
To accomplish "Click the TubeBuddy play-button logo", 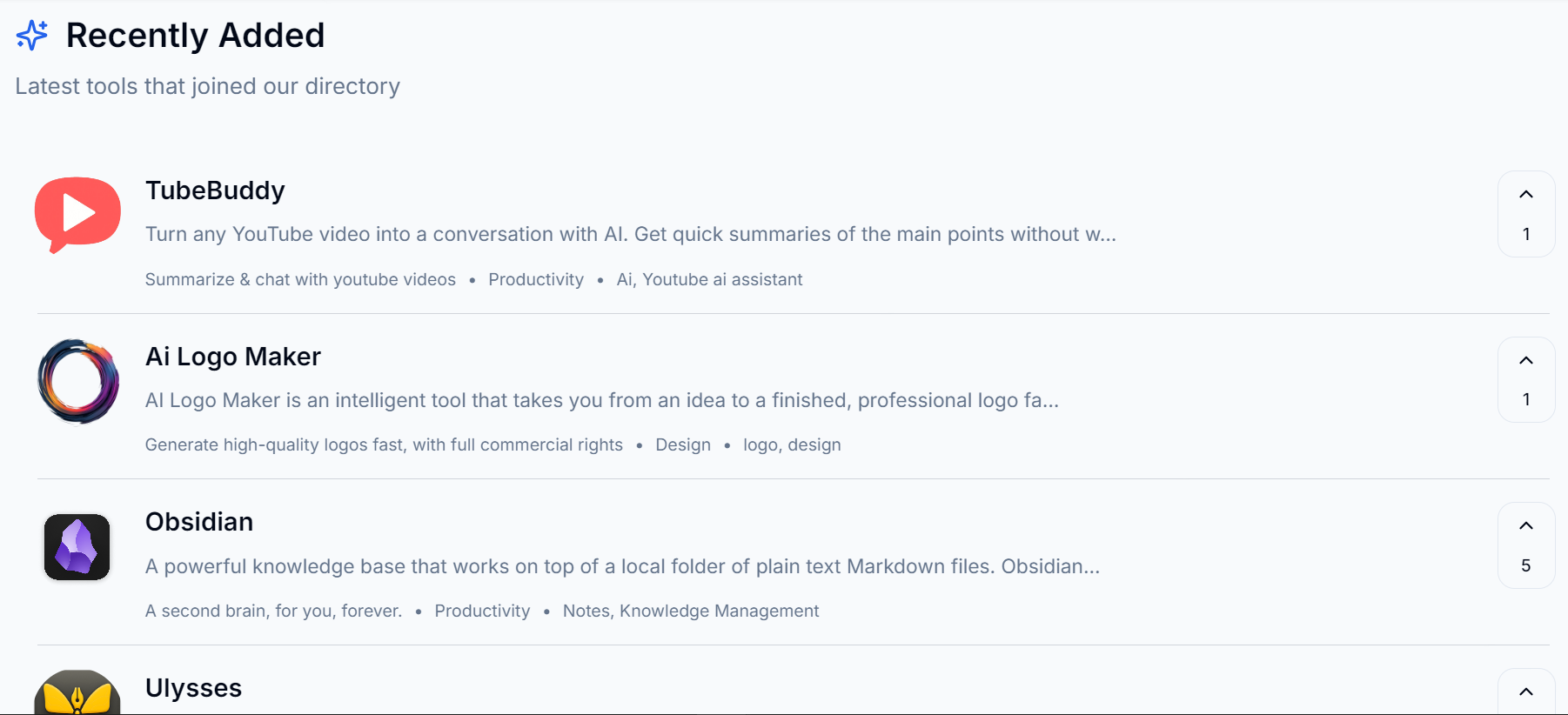I will pyautogui.click(x=77, y=213).
